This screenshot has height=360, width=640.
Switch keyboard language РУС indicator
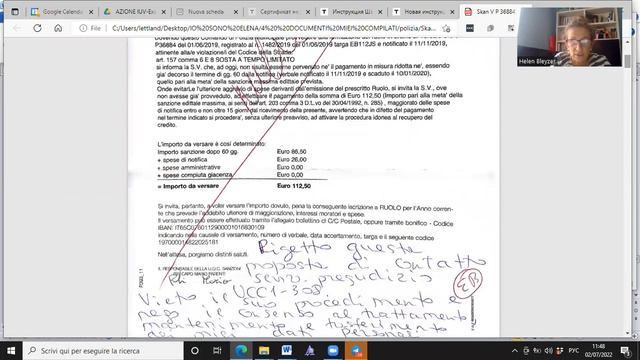(573, 351)
